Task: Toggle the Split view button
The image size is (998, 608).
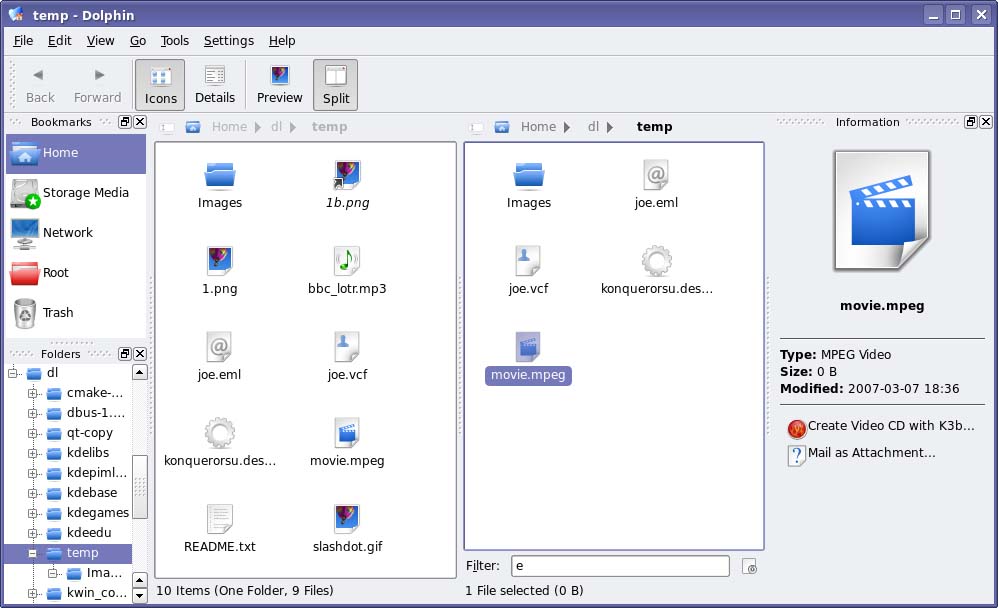Action: (336, 85)
